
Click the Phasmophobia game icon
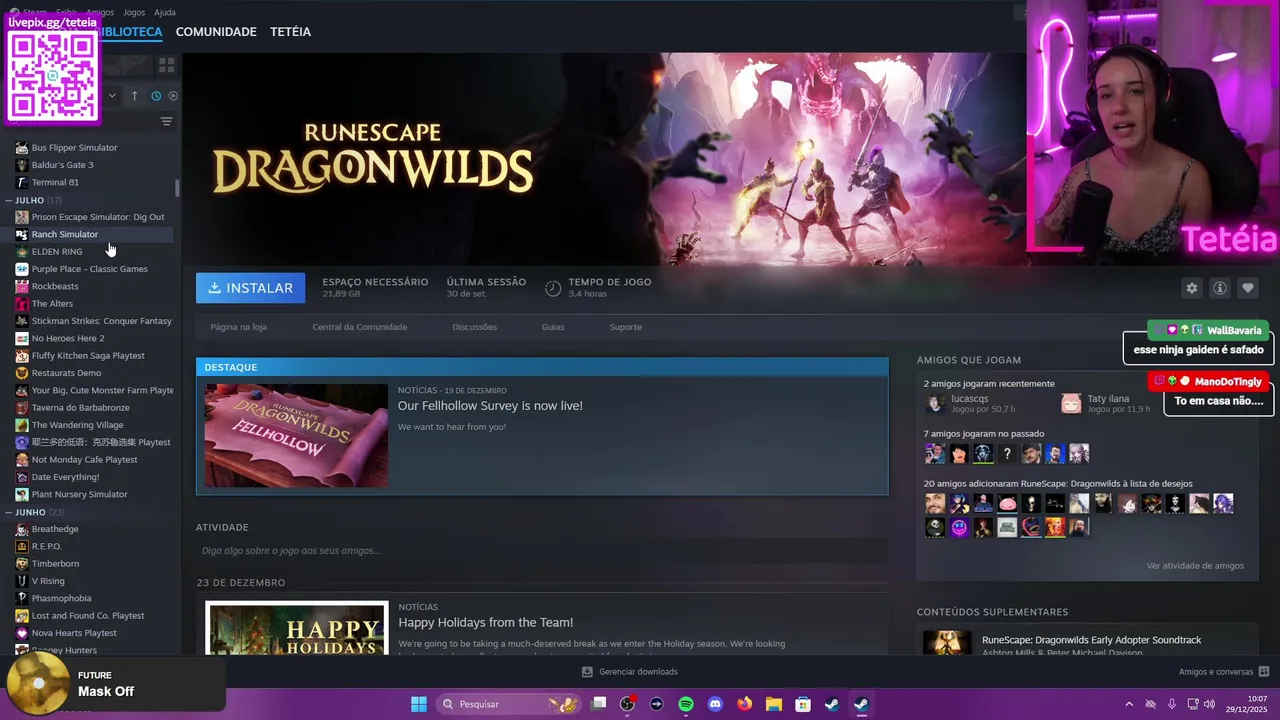coord(21,598)
